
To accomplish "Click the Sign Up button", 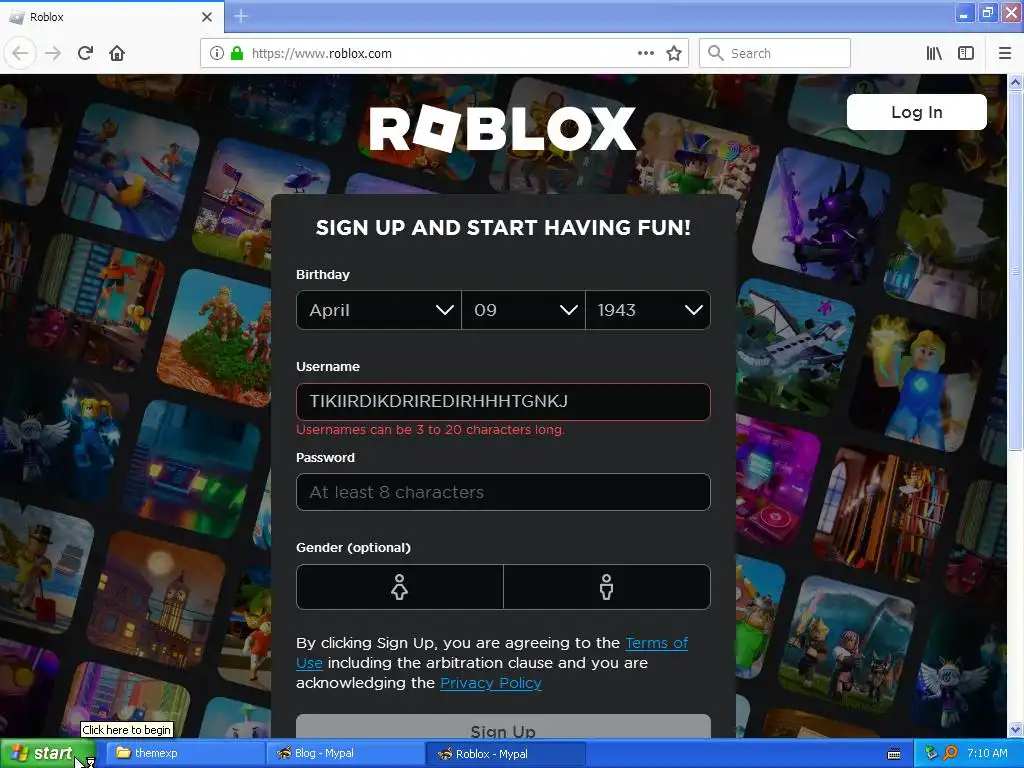I will click(x=503, y=727).
